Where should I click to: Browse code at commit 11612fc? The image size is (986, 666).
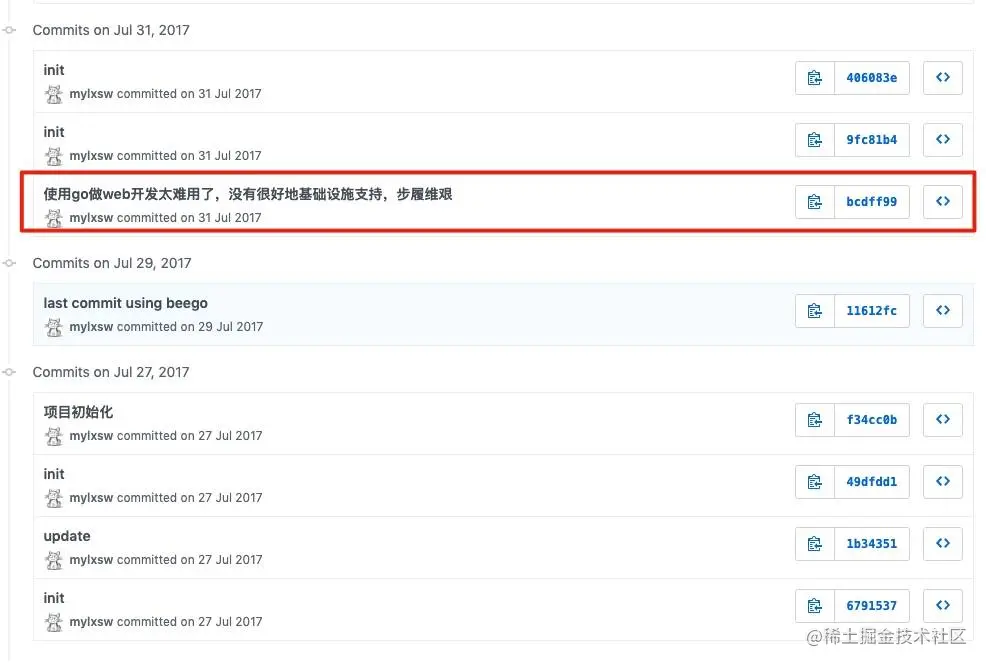tap(943, 311)
